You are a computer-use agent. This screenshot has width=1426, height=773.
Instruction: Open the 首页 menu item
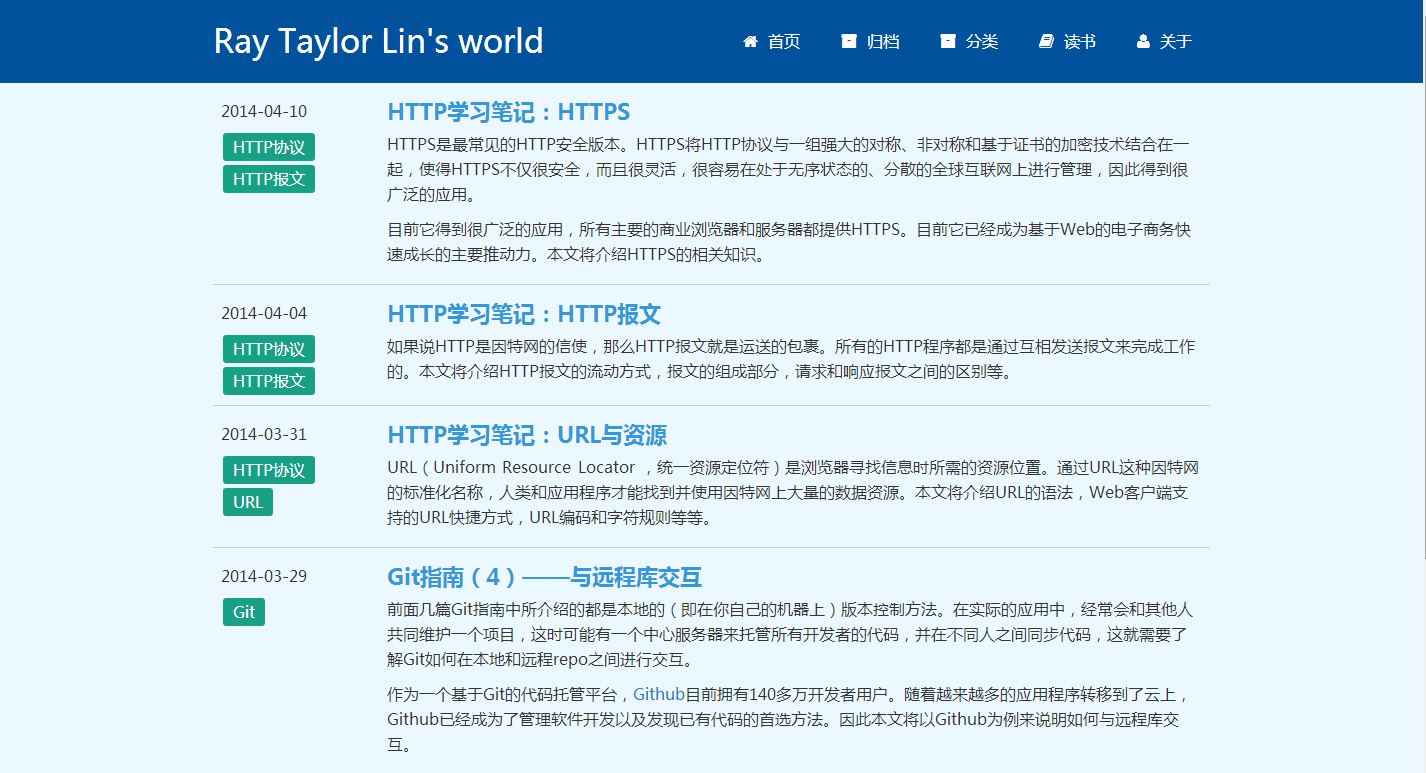tap(783, 41)
